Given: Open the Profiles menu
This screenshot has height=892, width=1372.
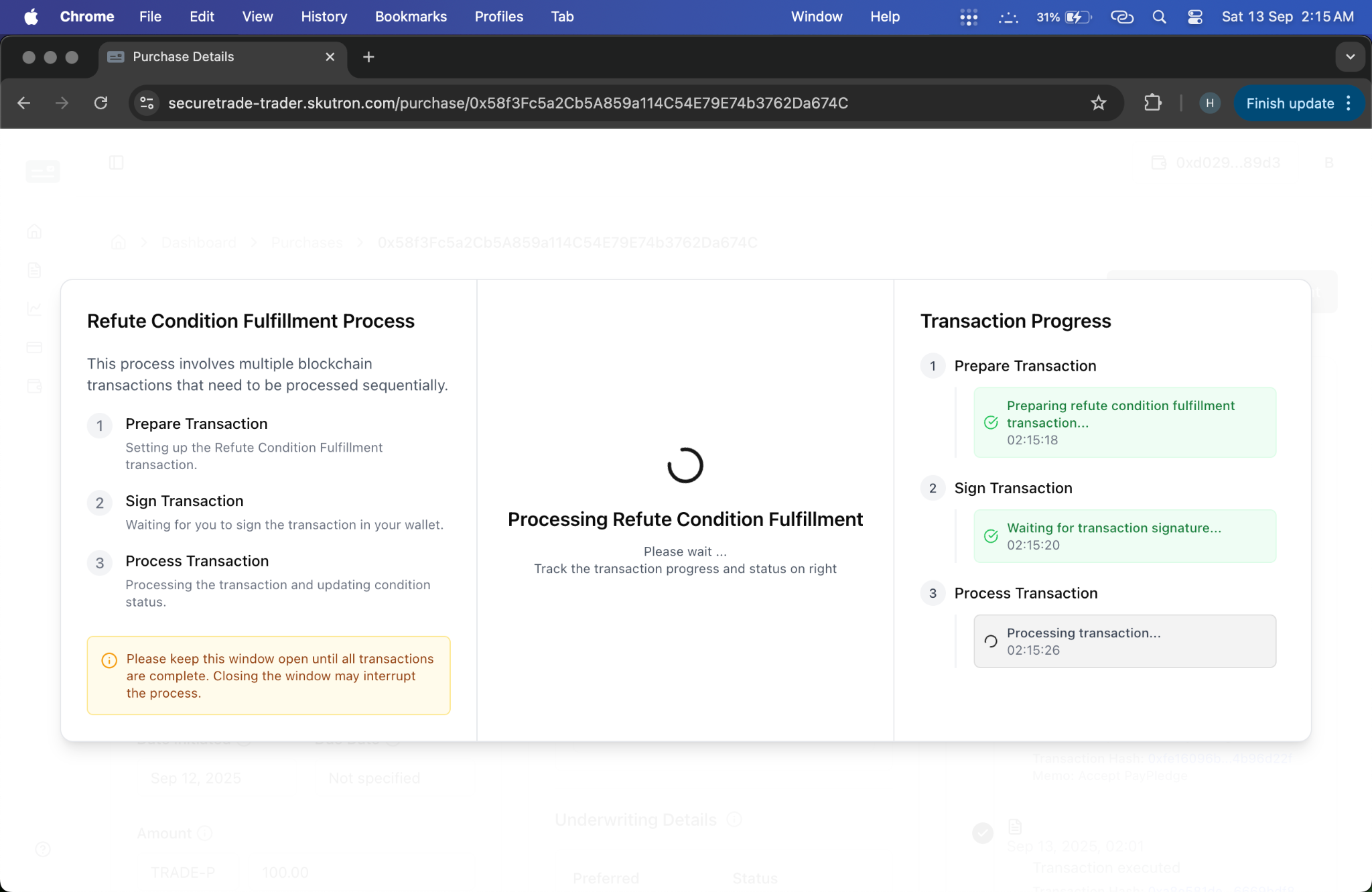Looking at the screenshot, I should pos(498,17).
